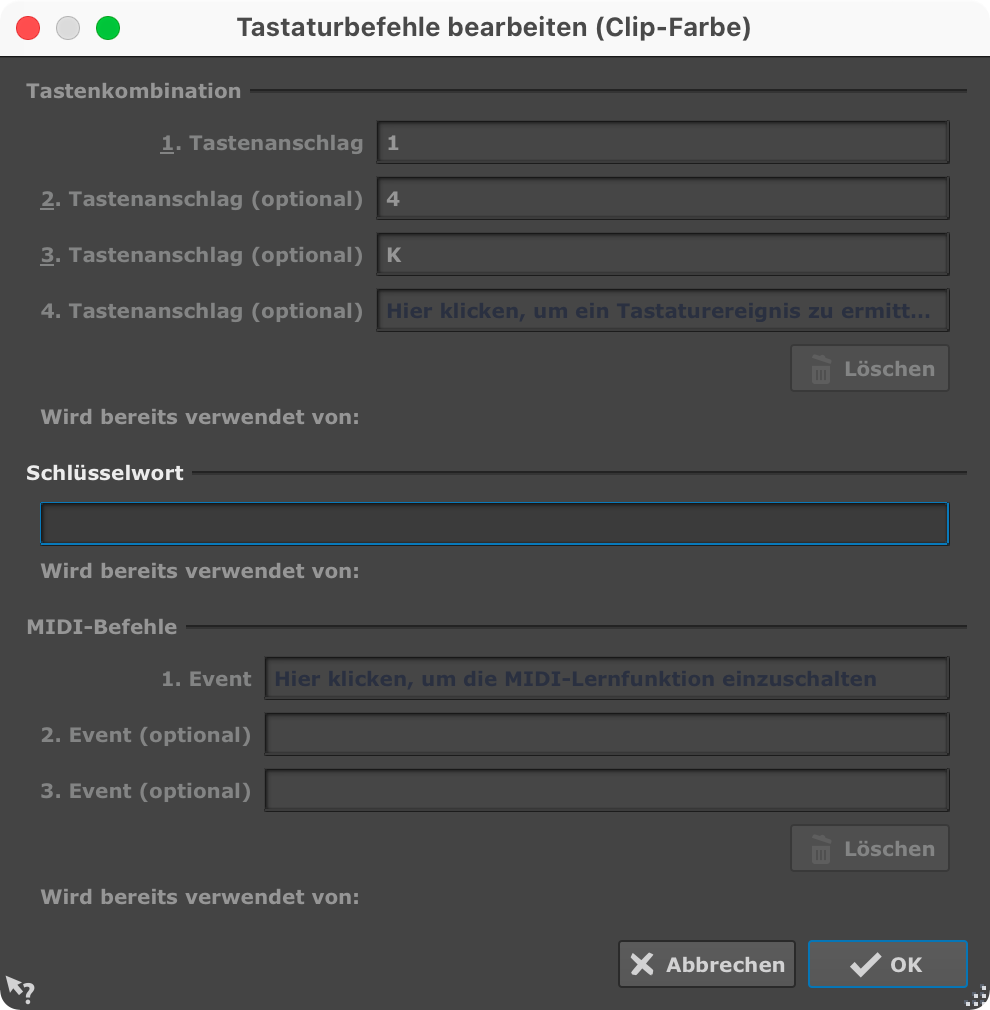Screen dimensions: 990x1010
Task: Click the 1. Event MIDI learn field
Action: (606, 679)
